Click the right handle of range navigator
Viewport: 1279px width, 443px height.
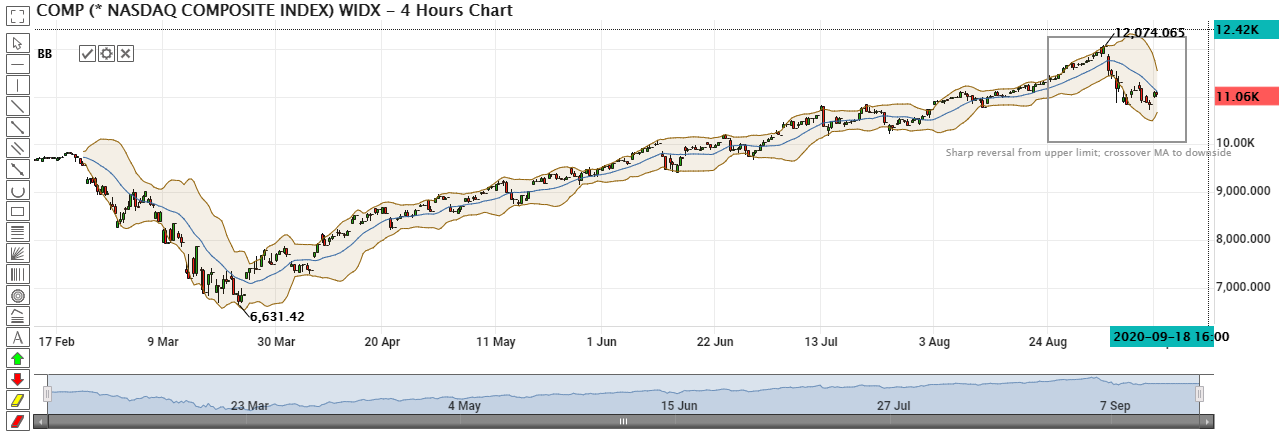pyautogui.click(x=1200, y=395)
